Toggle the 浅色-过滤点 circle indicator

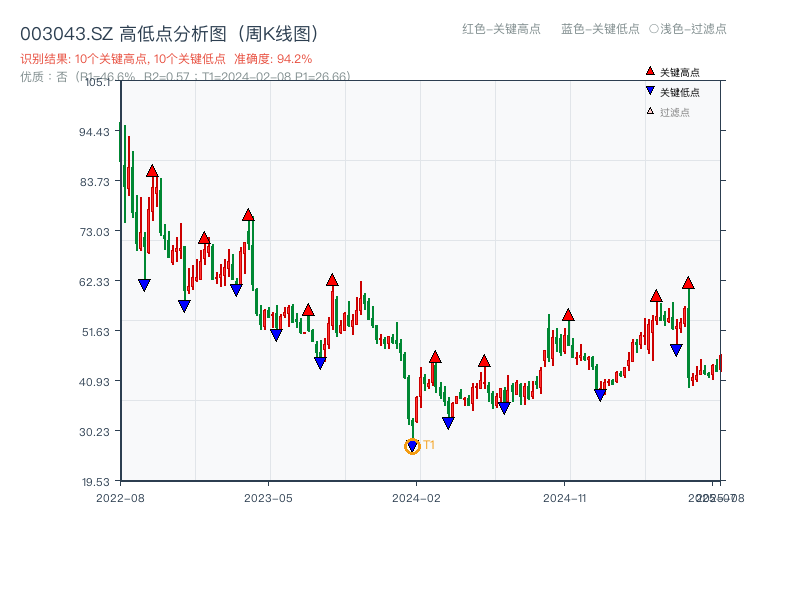point(654,29)
